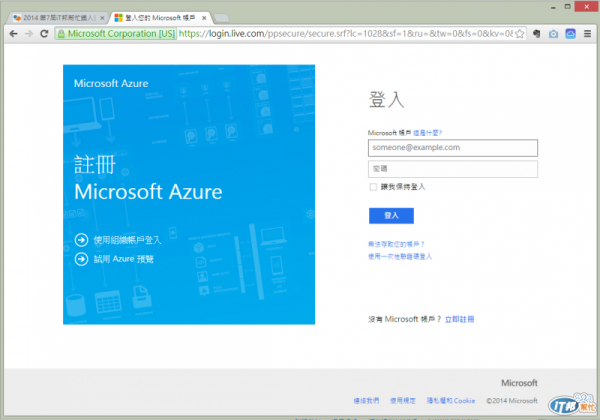600x420 pixels.
Task: Click the 註冊 Microsoft Azure heading
Action: click(x=148, y=178)
